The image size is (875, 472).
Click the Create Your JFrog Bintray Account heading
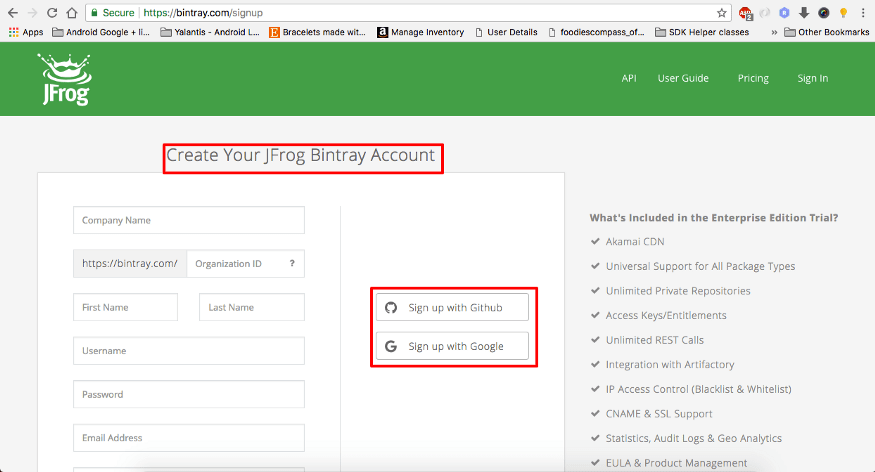(300, 155)
